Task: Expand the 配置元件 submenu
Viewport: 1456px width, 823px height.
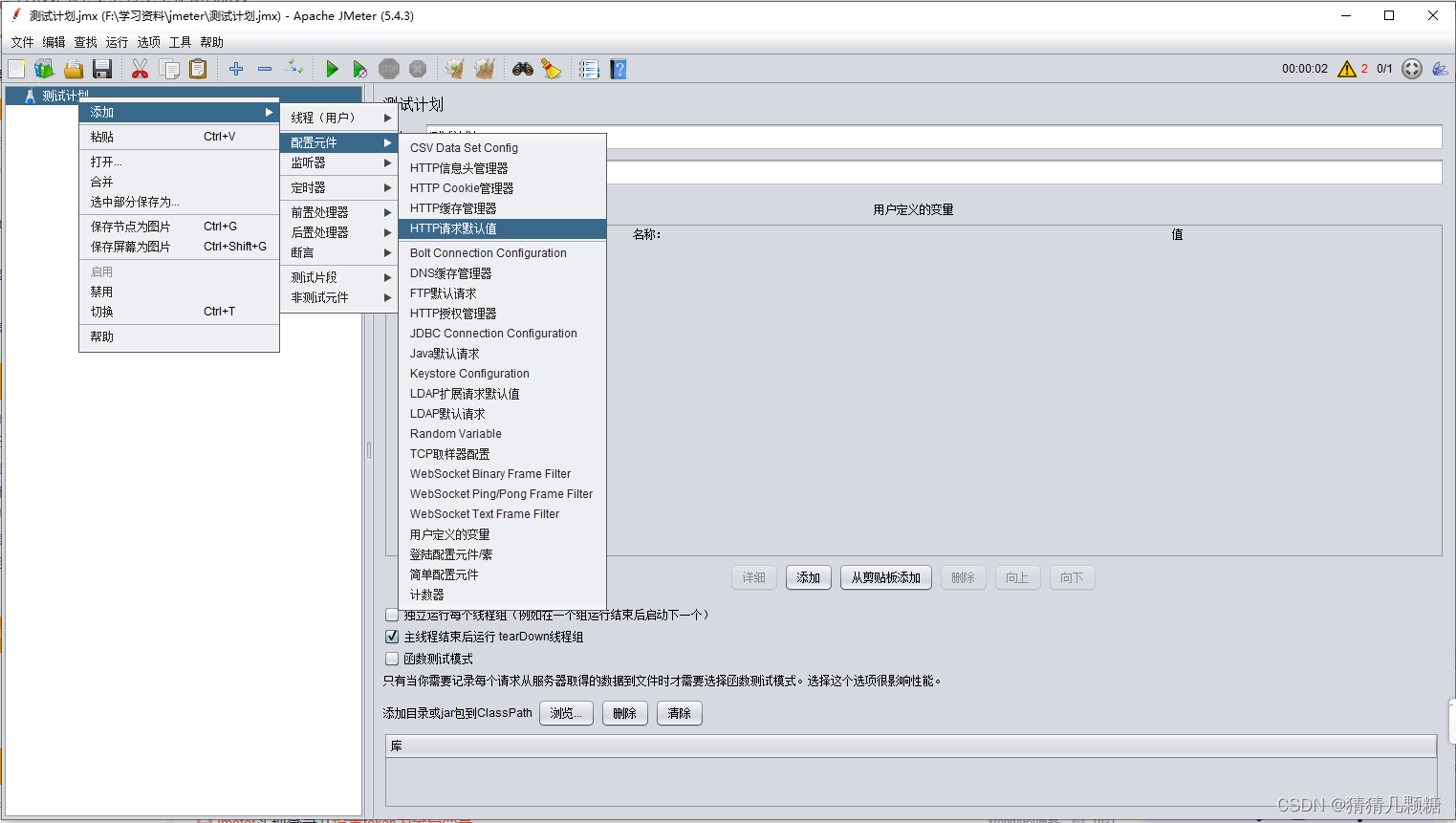Action: [x=340, y=142]
